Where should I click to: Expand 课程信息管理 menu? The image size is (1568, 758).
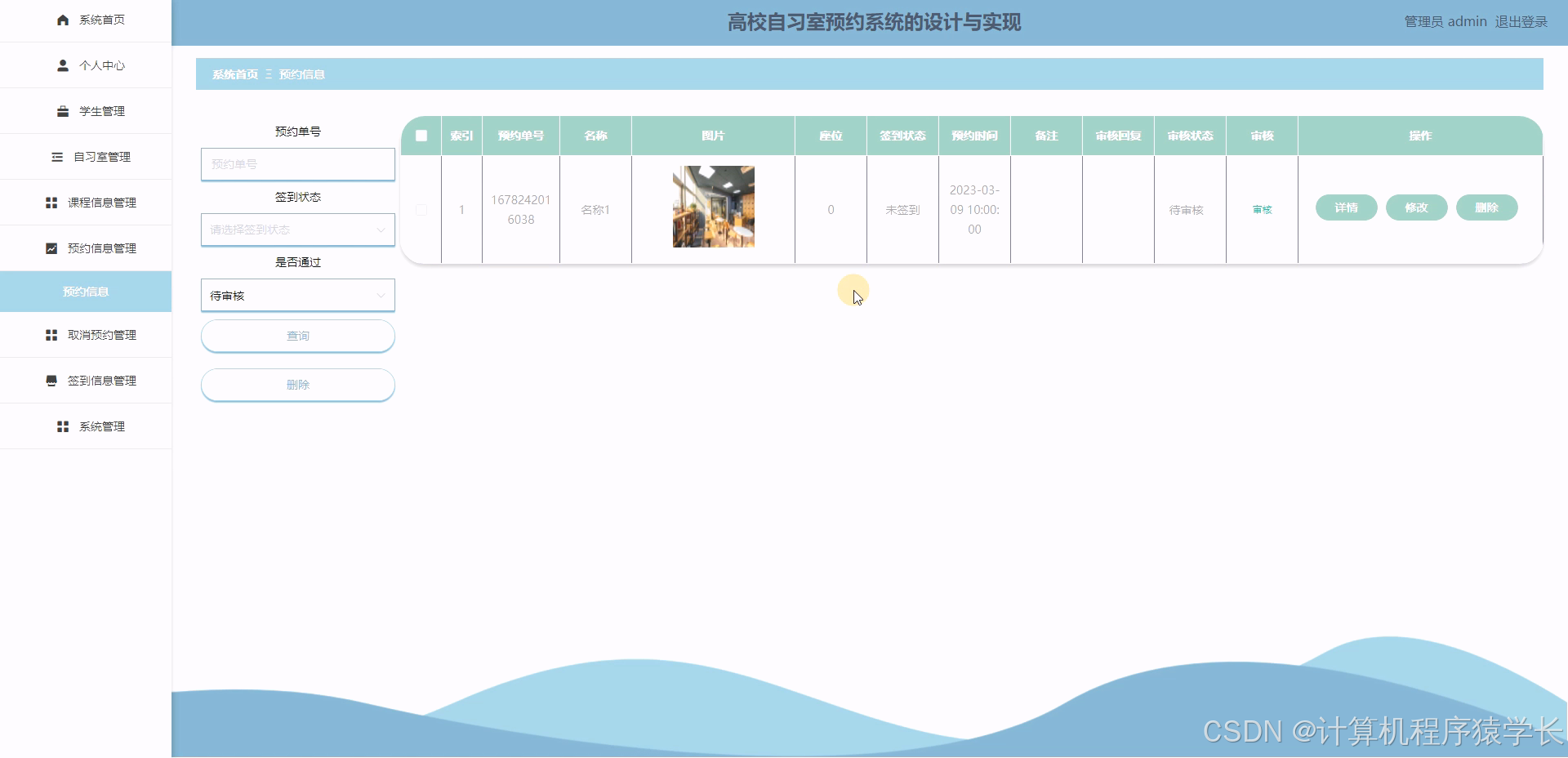(86, 203)
